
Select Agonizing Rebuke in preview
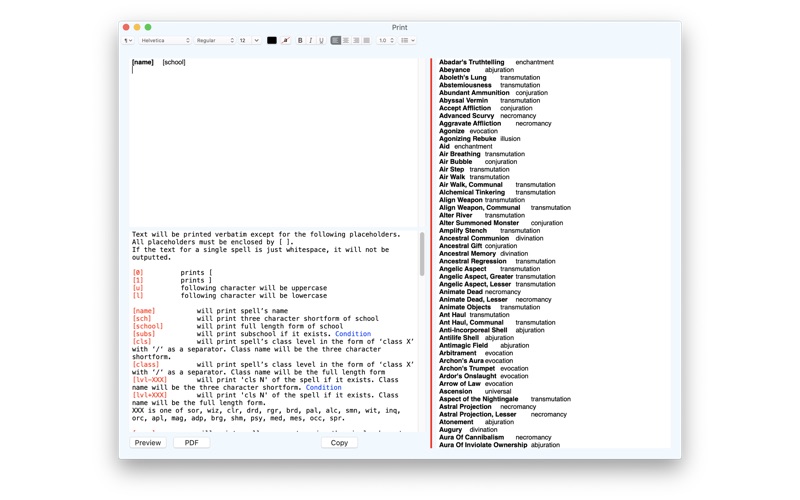pyautogui.click(x=467, y=139)
